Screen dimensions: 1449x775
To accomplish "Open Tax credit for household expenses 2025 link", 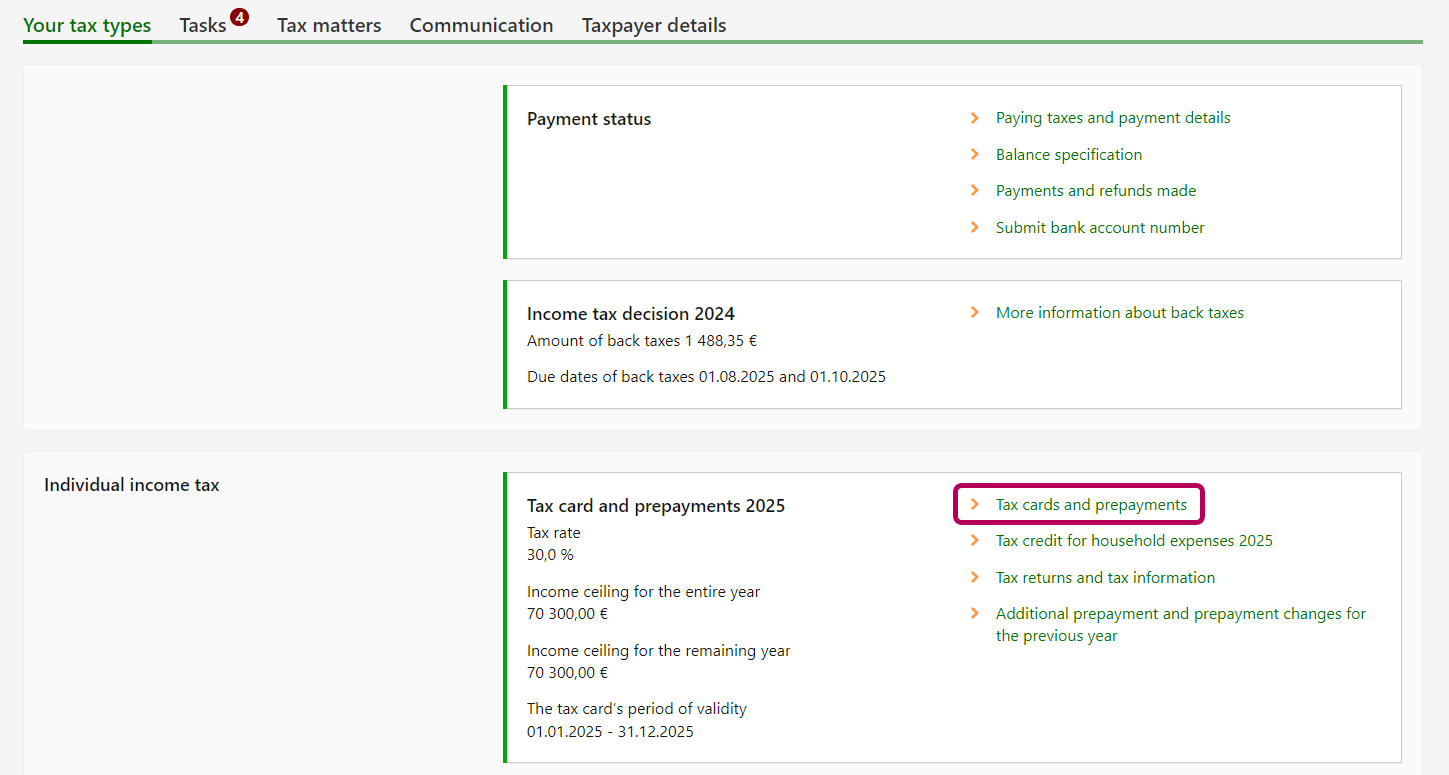I will 1134,541.
